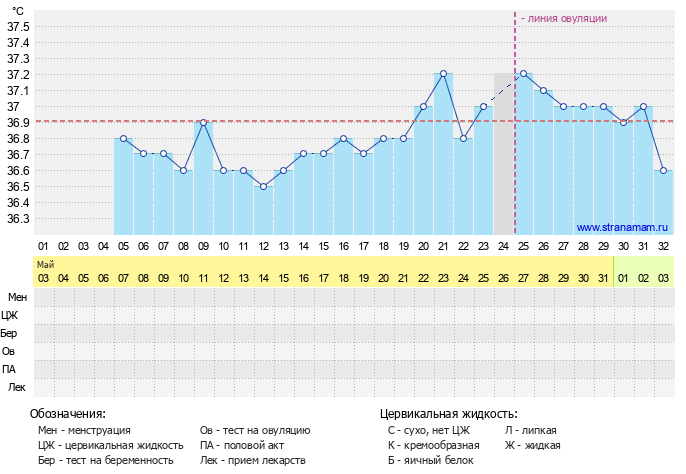Click the 37.5 label on the temperature axis
The height and width of the screenshot is (474, 686).
[19, 27]
